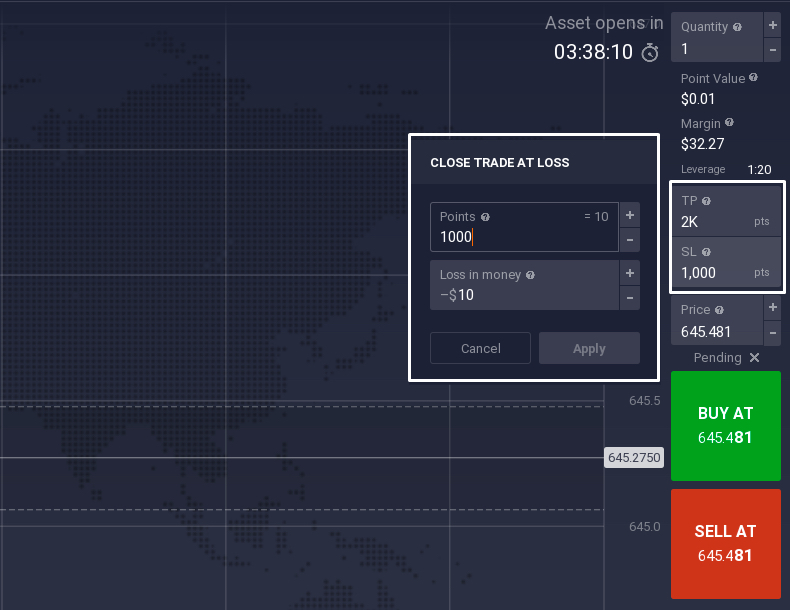This screenshot has height=610, width=790.
Task: Increase Quantity with the plus button
Action: [772, 24]
